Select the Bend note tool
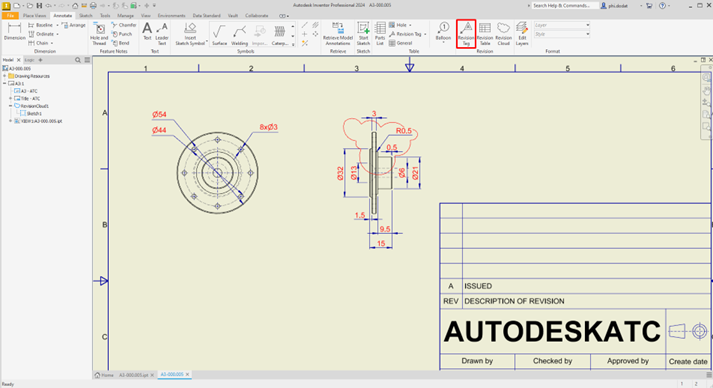 [121, 43]
